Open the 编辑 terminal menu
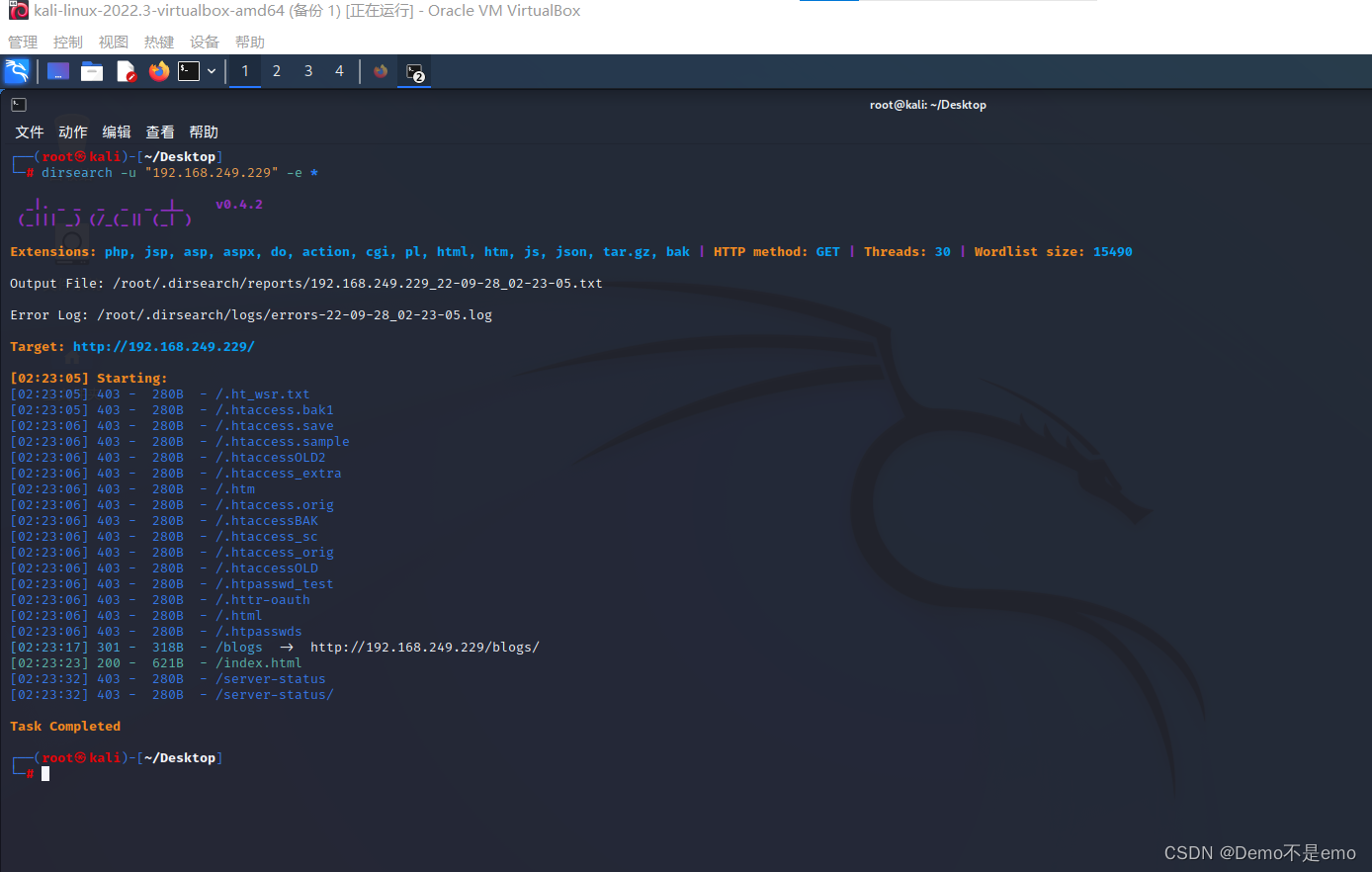 tap(117, 132)
